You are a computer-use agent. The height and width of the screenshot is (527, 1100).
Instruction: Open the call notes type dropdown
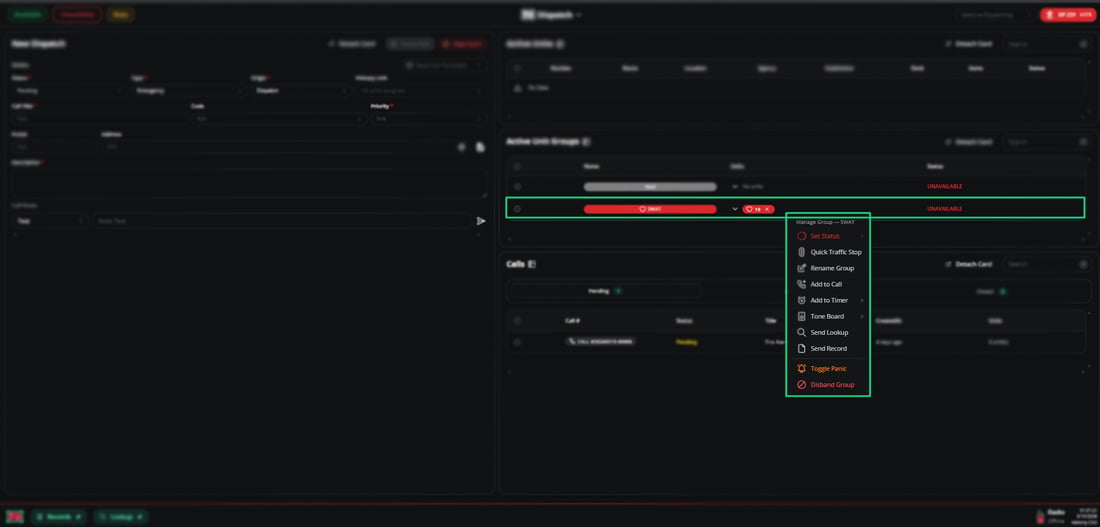50,221
